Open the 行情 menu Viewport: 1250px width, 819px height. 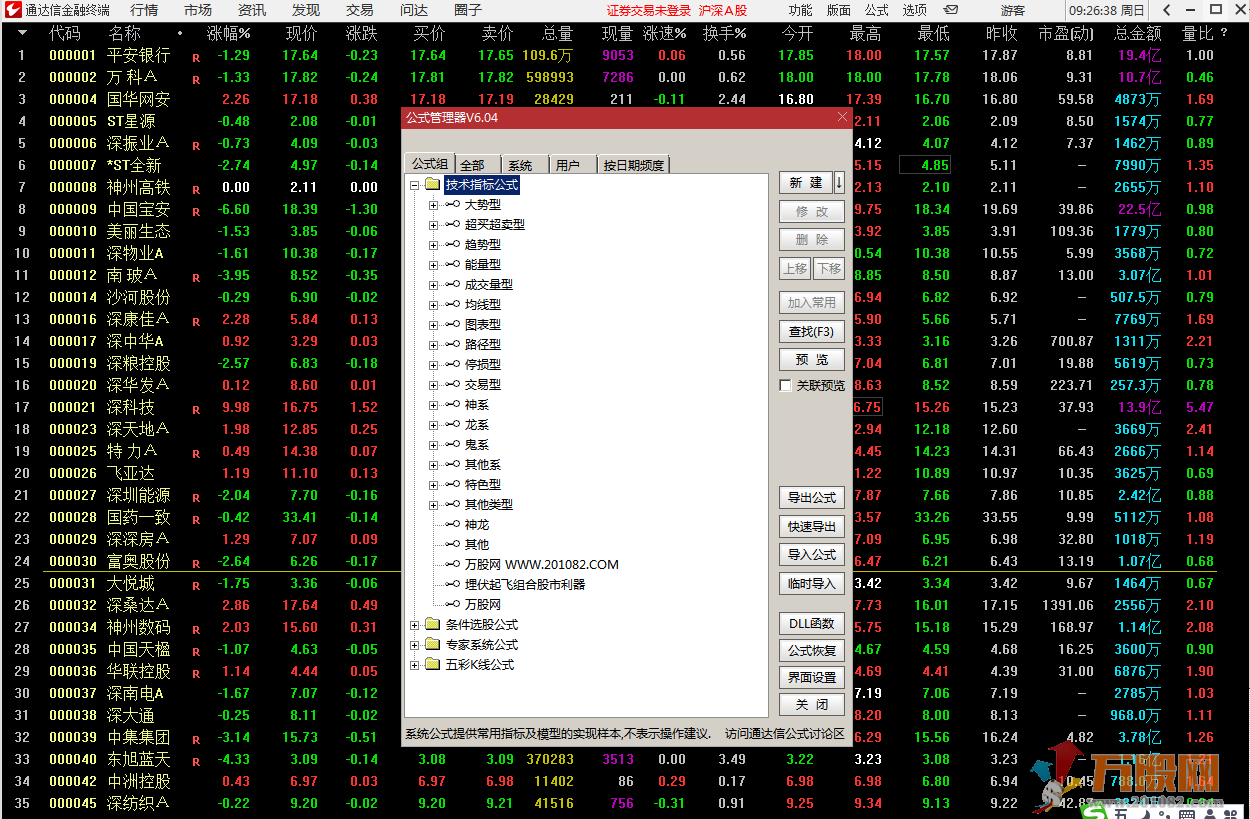click(x=144, y=10)
